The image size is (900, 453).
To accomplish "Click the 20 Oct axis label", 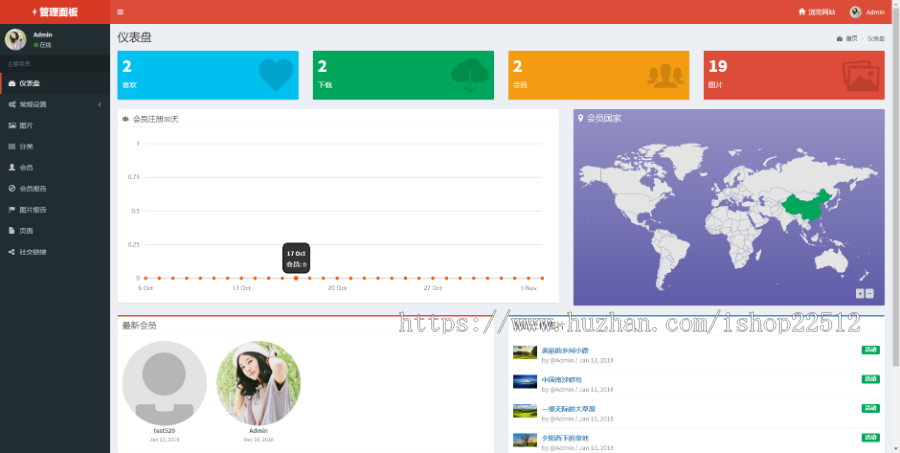I will (337, 288).
